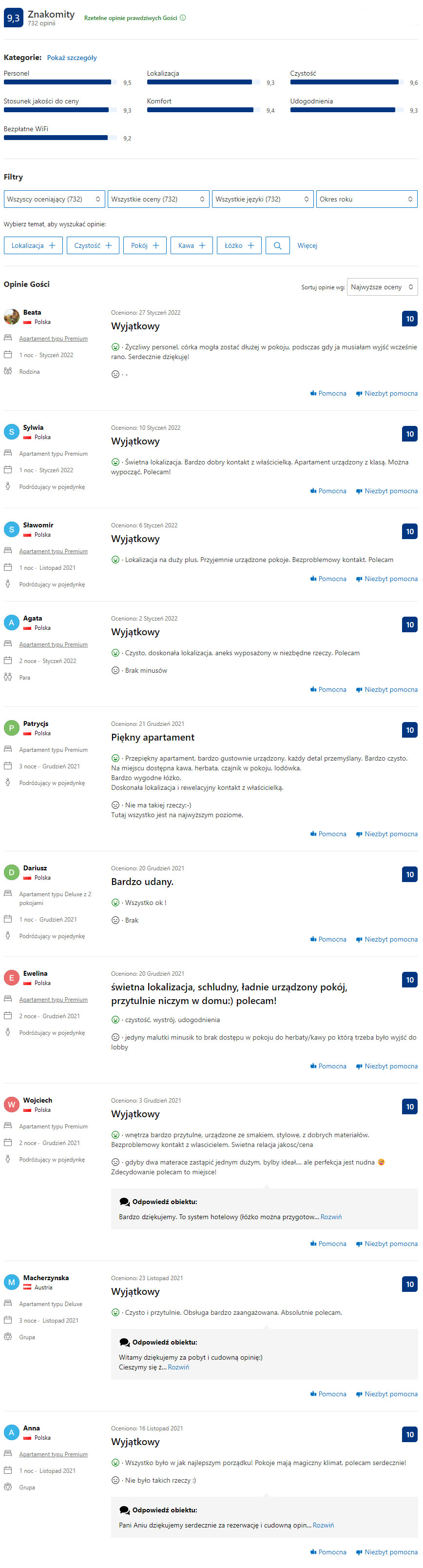Open the Wszystkie języki (732) dropdown
The height and width of the screenshot is (1568, 423).
262,199
